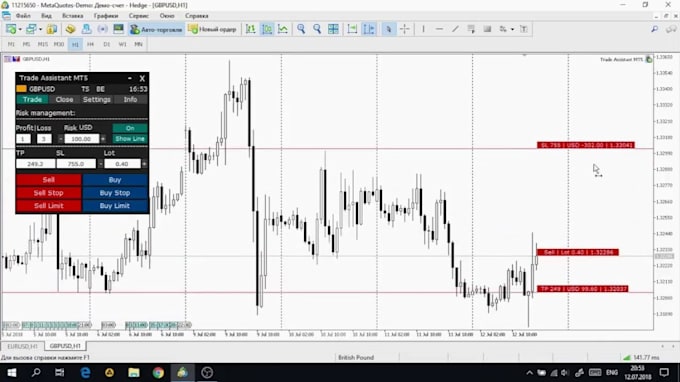Increase Risk USD with plus
The width and height of the screenshot is (680, 382).
point(103,139)
